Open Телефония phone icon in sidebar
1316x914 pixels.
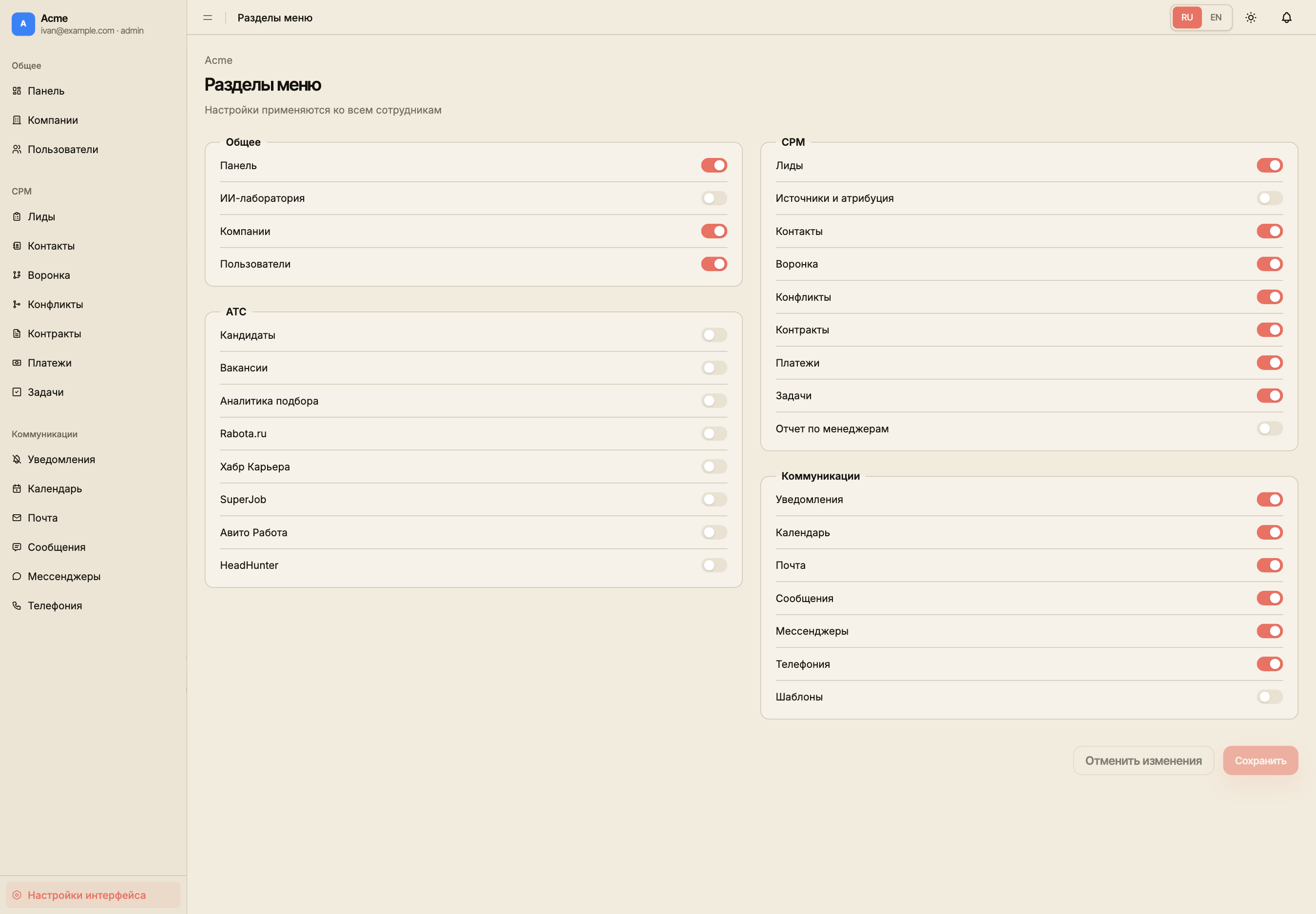coord(17,605)
